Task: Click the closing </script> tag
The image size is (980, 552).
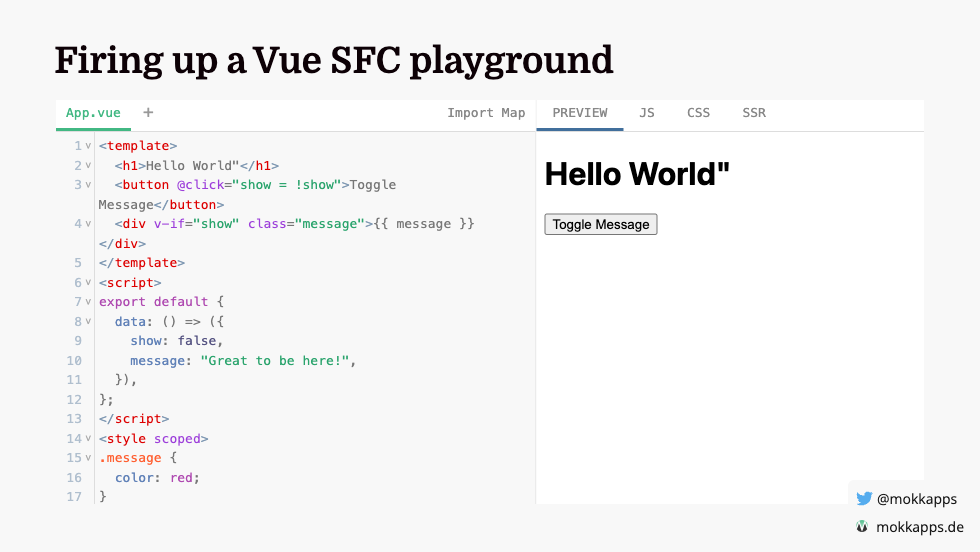Action: (134, 419)
